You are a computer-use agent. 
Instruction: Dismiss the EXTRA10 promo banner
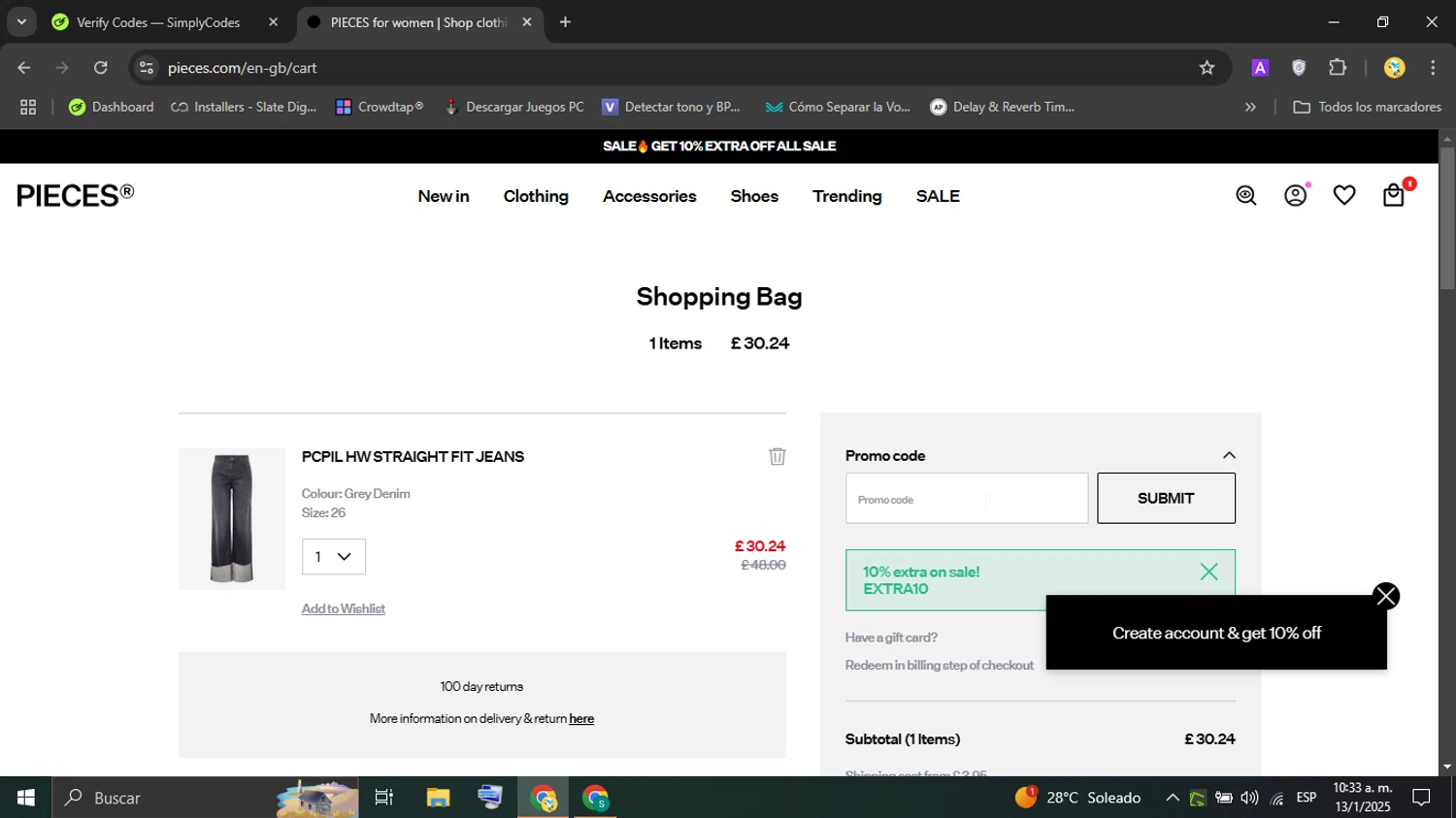(x=1208, y=572)
